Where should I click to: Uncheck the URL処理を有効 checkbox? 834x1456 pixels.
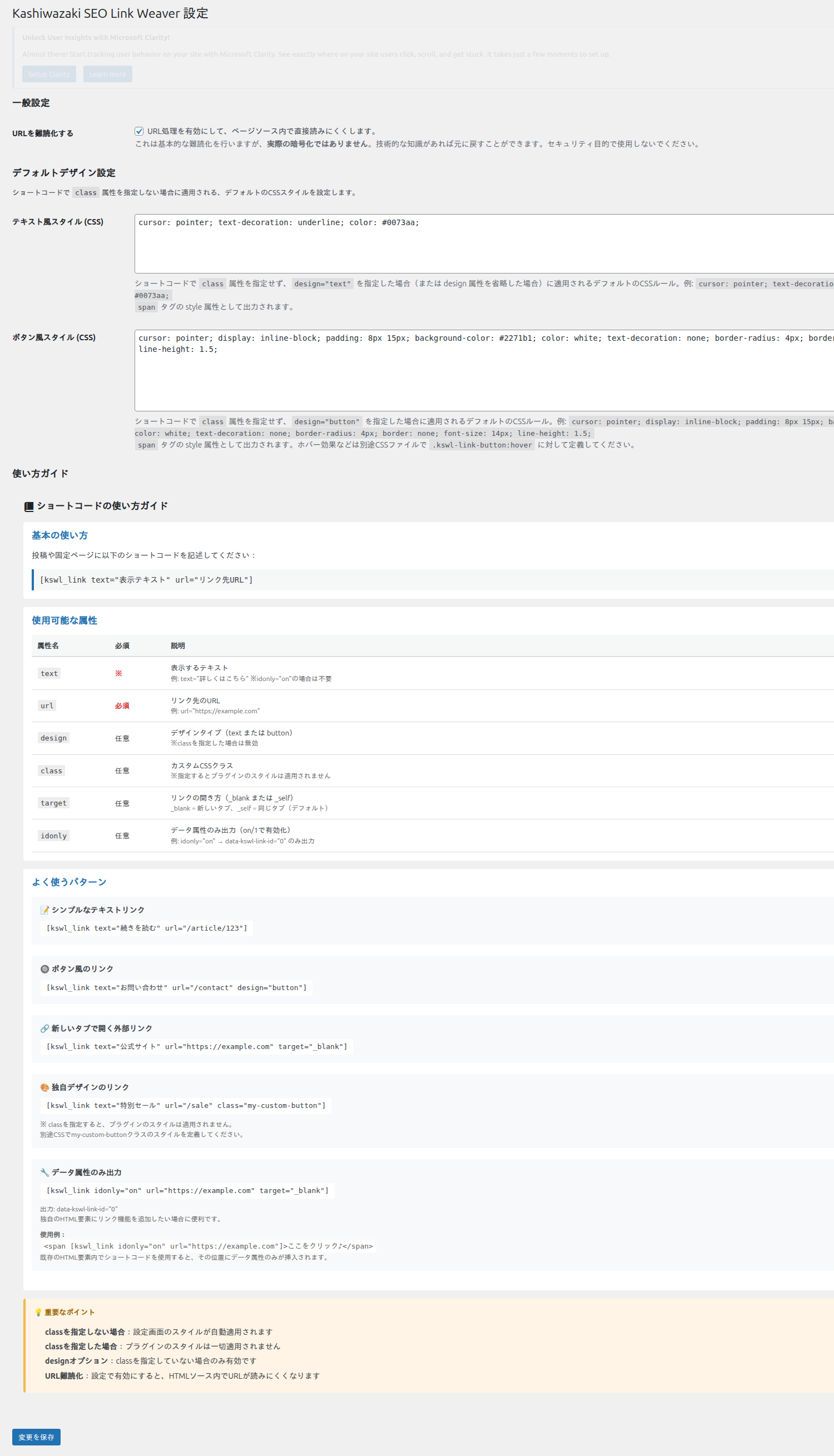coord(139,131)
